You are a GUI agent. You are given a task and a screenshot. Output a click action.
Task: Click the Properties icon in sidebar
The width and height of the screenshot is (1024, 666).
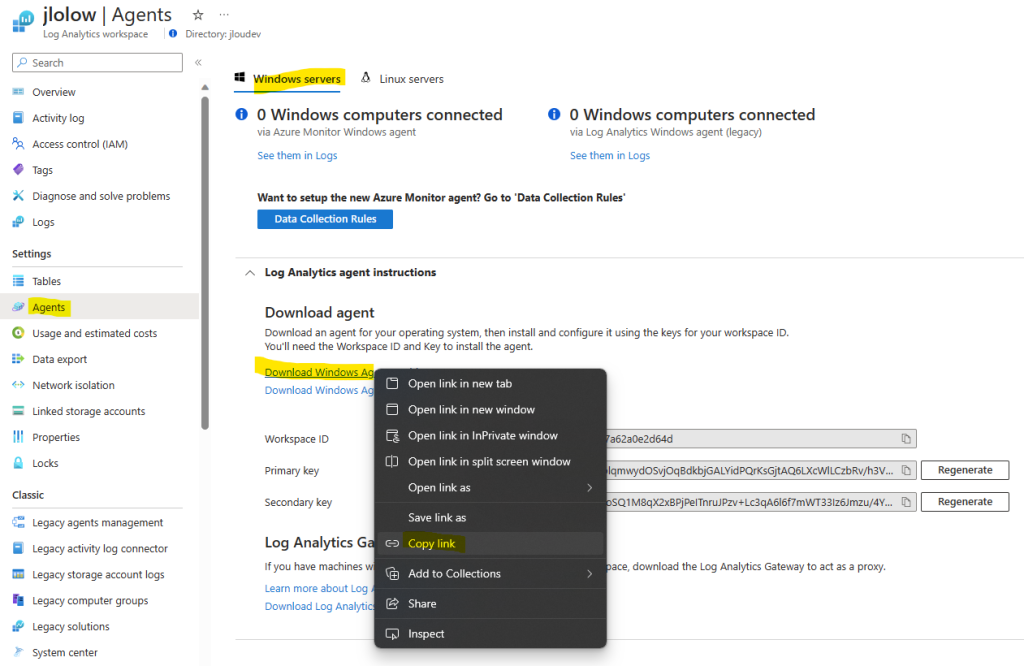pos(18,437)
